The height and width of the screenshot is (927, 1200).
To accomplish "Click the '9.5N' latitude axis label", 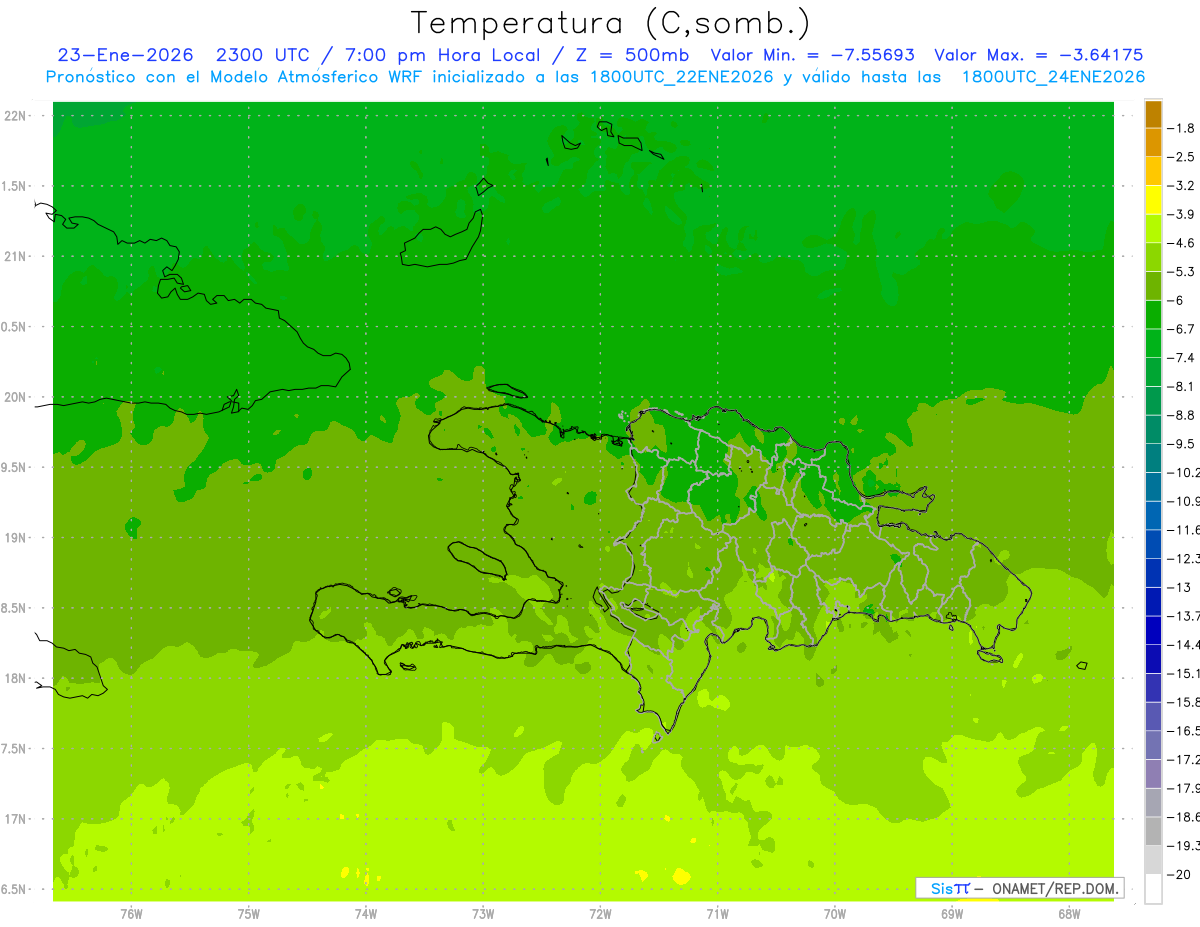I will click(x=14, y=467).
